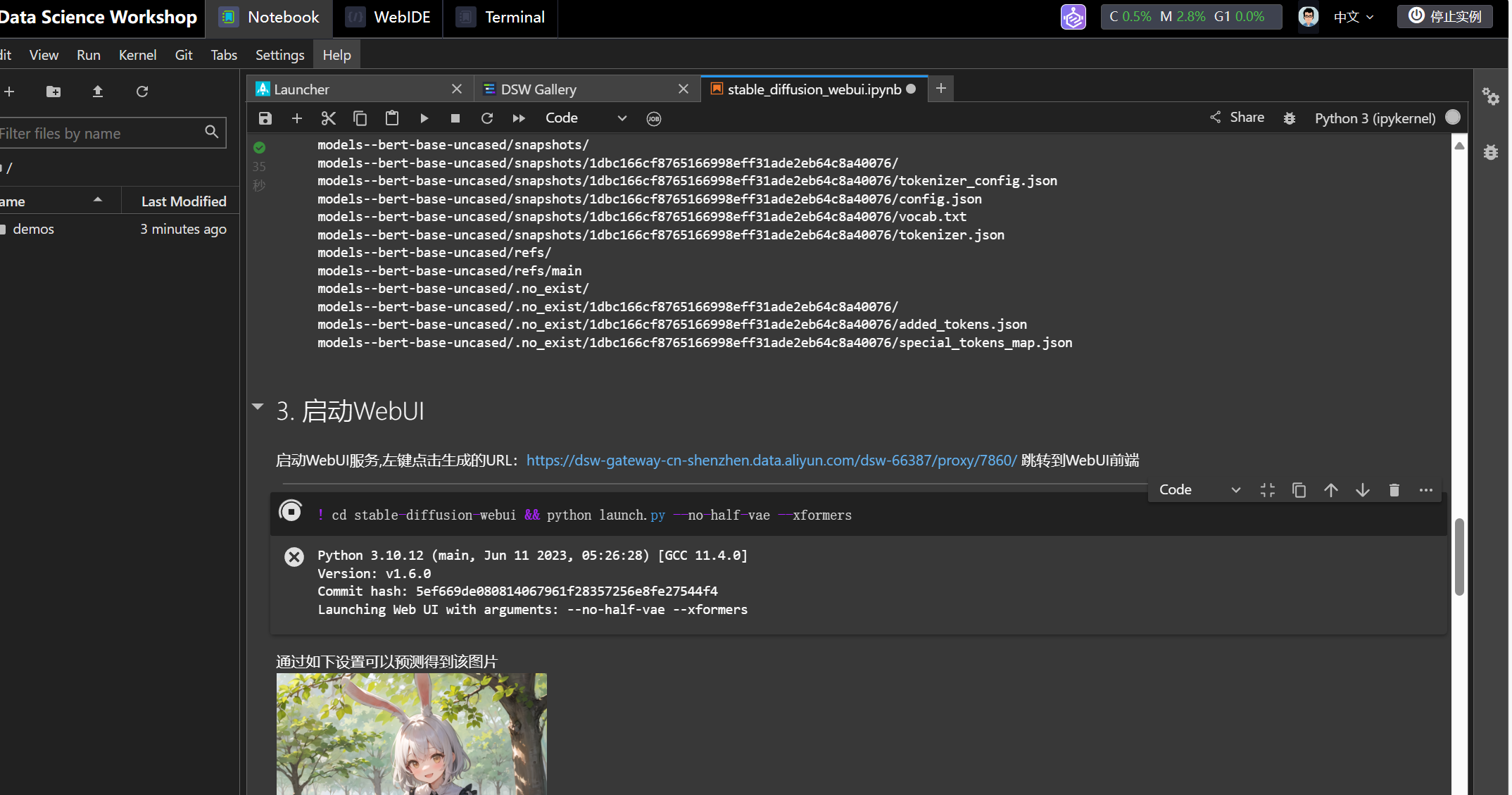Copy selected cell from the notebook toolbar
The image size is (1512, 795).
tap(360, 118)
